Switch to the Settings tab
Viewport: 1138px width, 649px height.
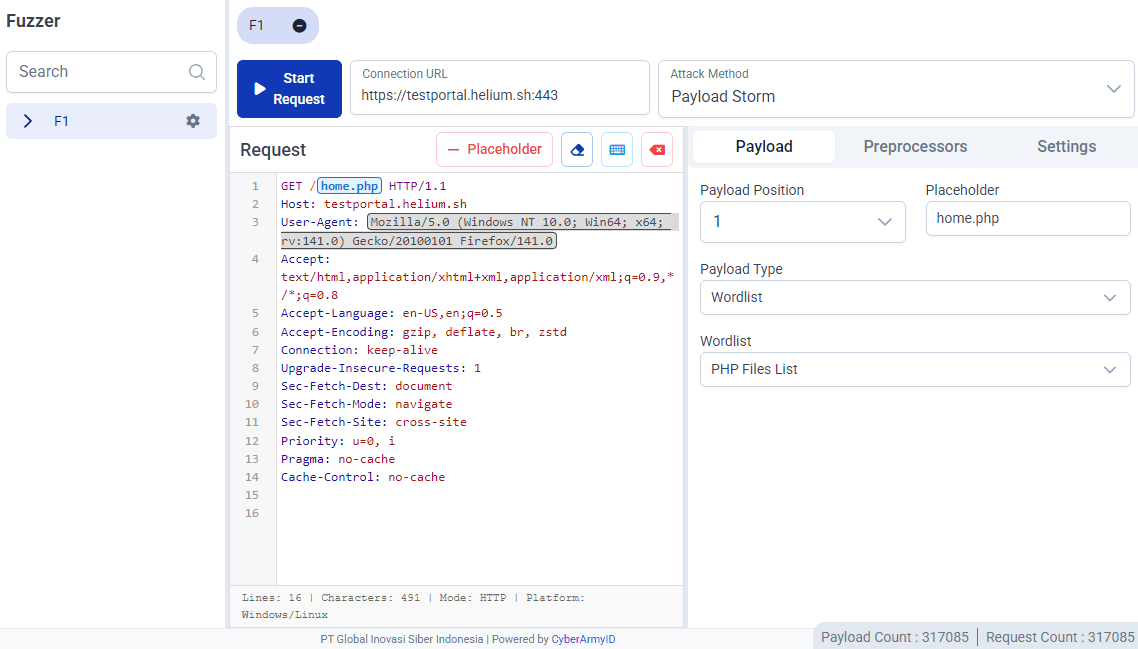coord(1066,147)
